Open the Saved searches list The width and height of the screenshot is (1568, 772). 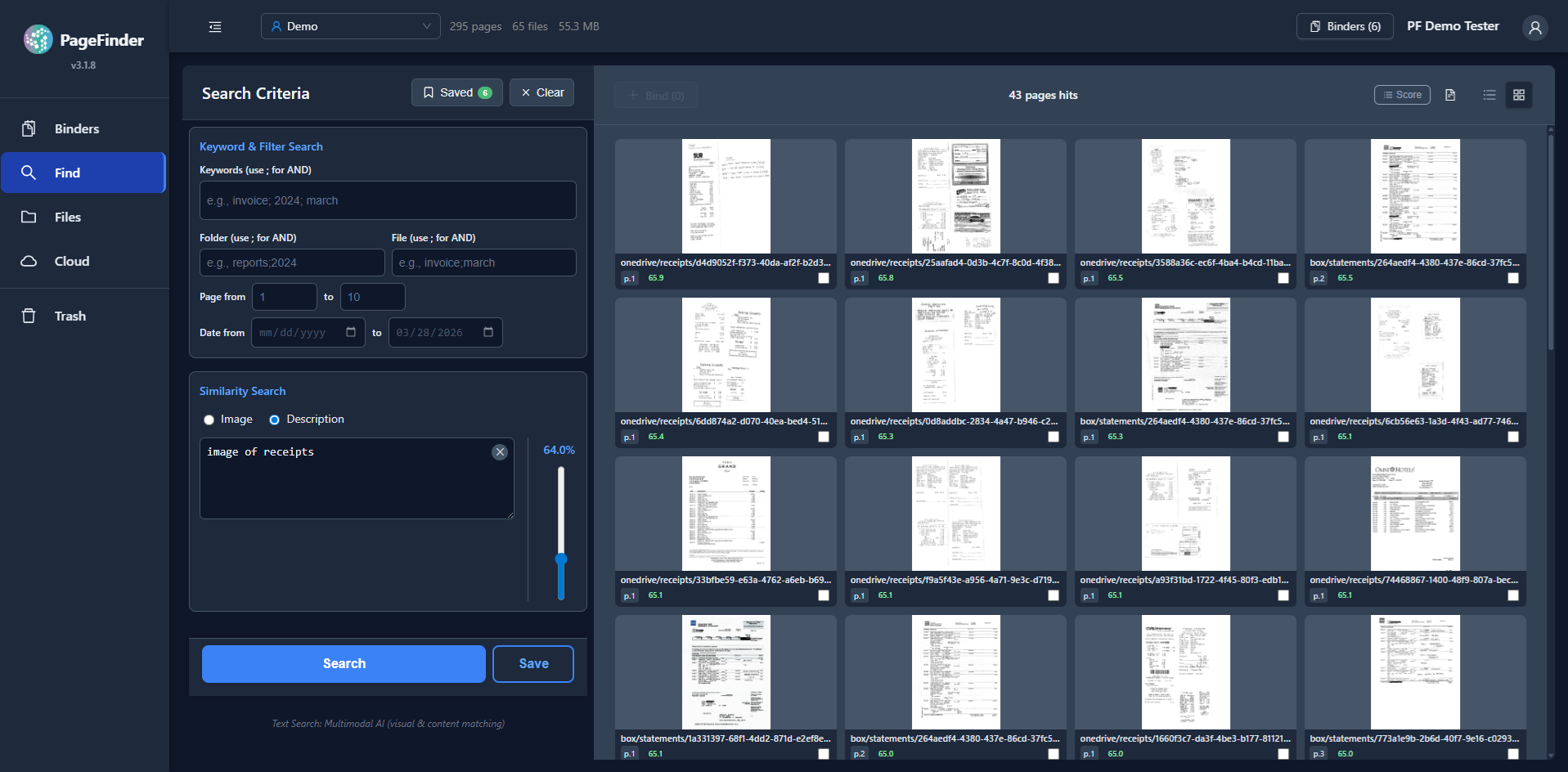[x=456, y=92]
